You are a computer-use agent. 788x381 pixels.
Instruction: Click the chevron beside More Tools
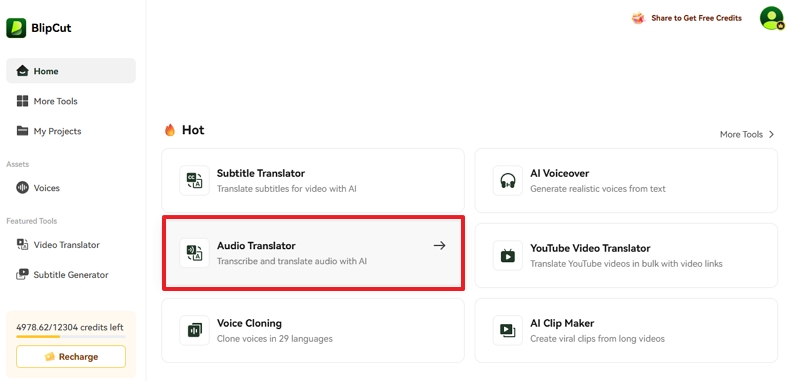(772, 134)
